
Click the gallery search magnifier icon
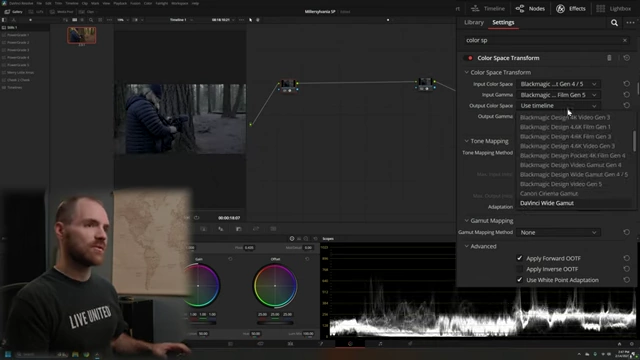click(91, 20)
